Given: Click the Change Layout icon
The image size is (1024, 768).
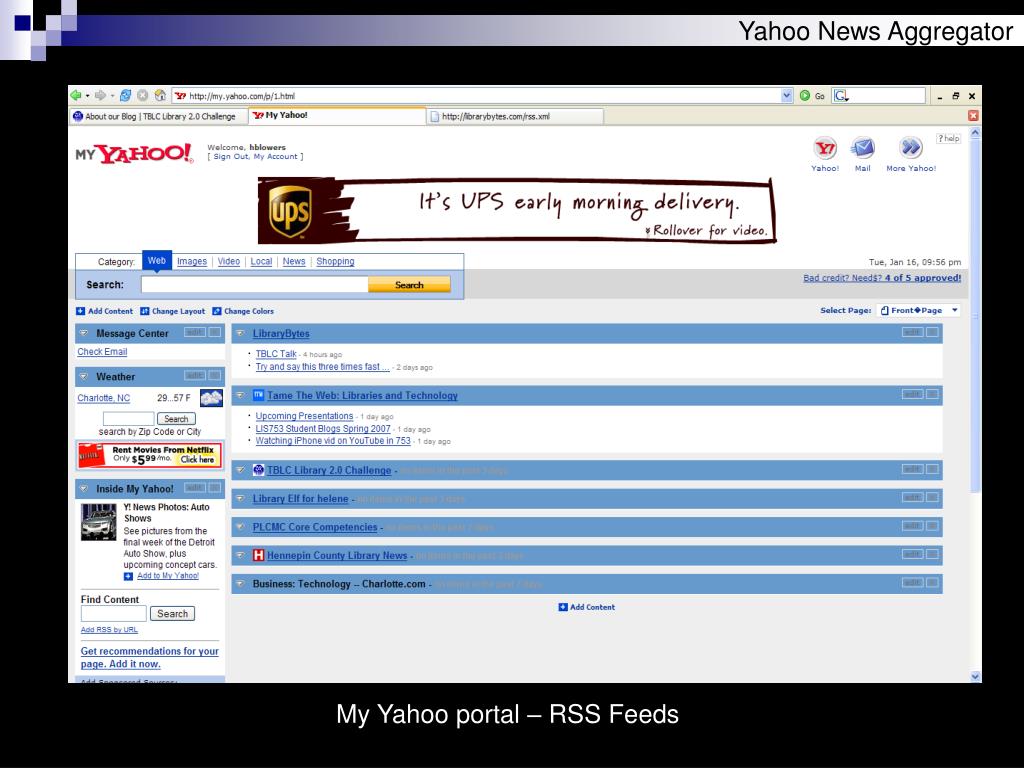Looking at the screenshot, I should click(145, 312).
